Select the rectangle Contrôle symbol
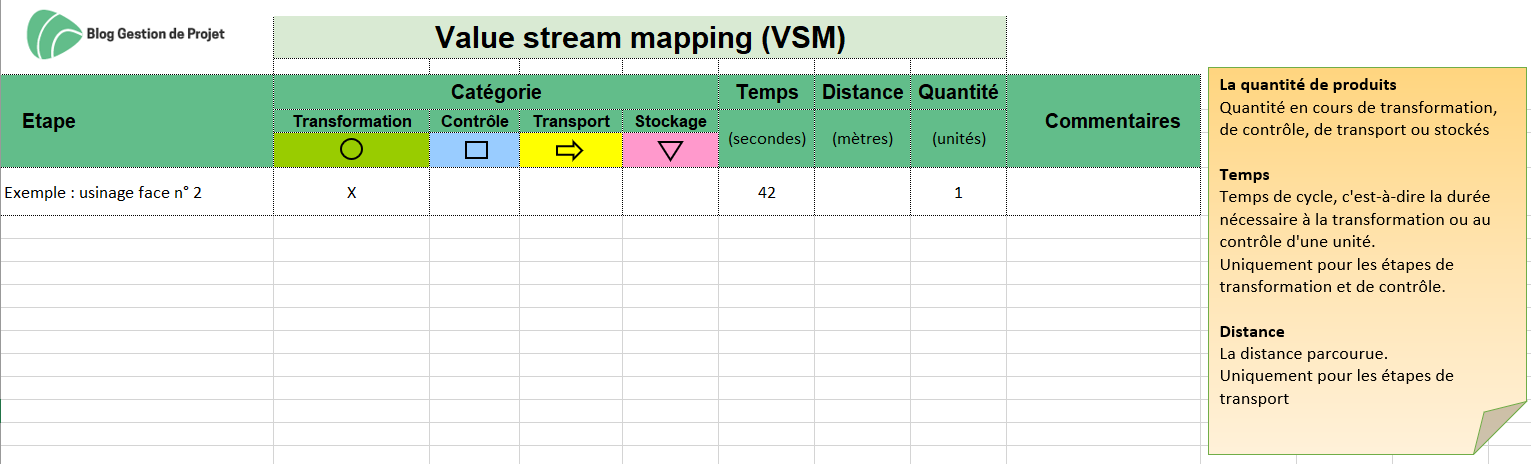 [476, 150]
